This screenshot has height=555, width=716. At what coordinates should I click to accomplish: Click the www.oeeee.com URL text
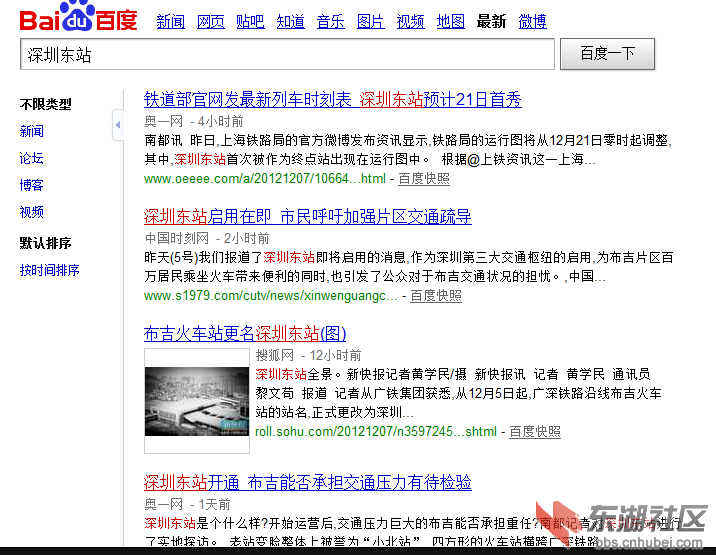pos(265,178)
